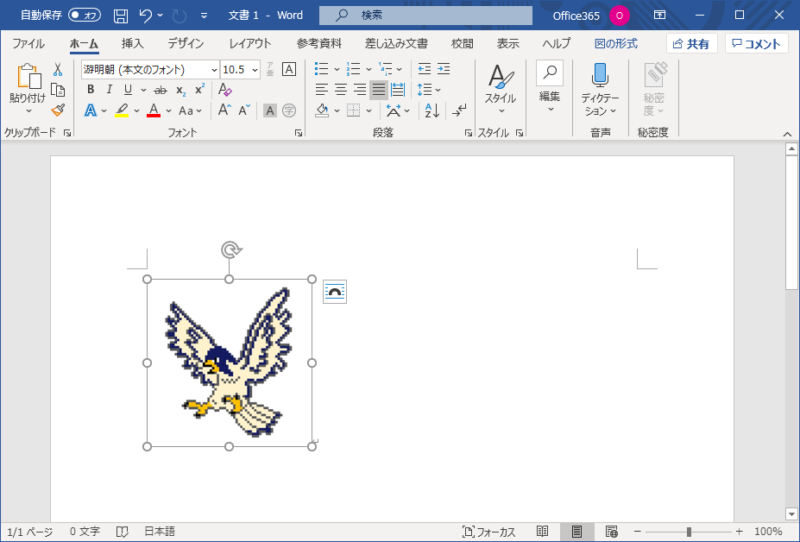The width and height of the screenshot is (800, 542).
Task: Enable Focus mode
Action: point(488,532)
